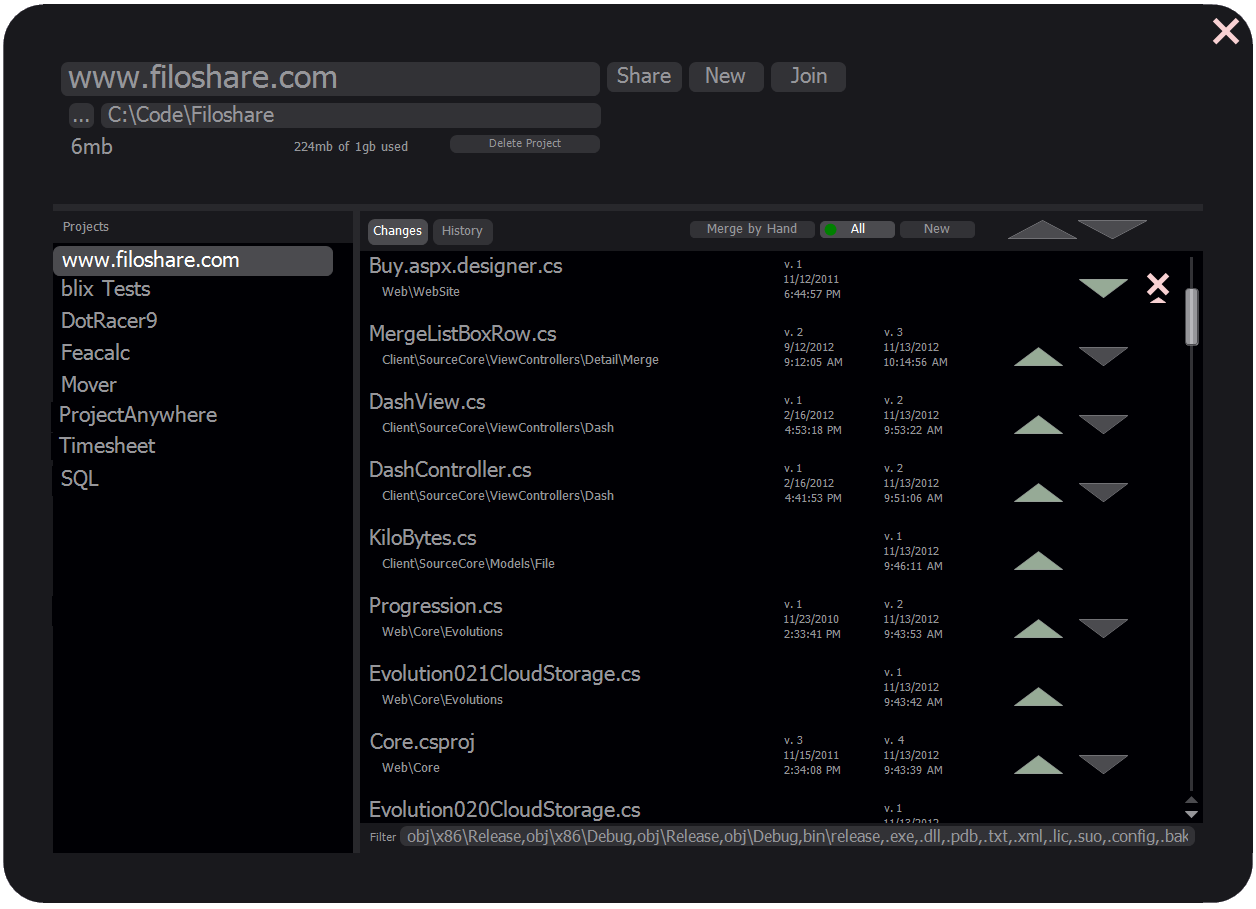This screenshot has height=909, width=1256.
Task: Click the 6mb project size label
Action: tap(92, 147)
